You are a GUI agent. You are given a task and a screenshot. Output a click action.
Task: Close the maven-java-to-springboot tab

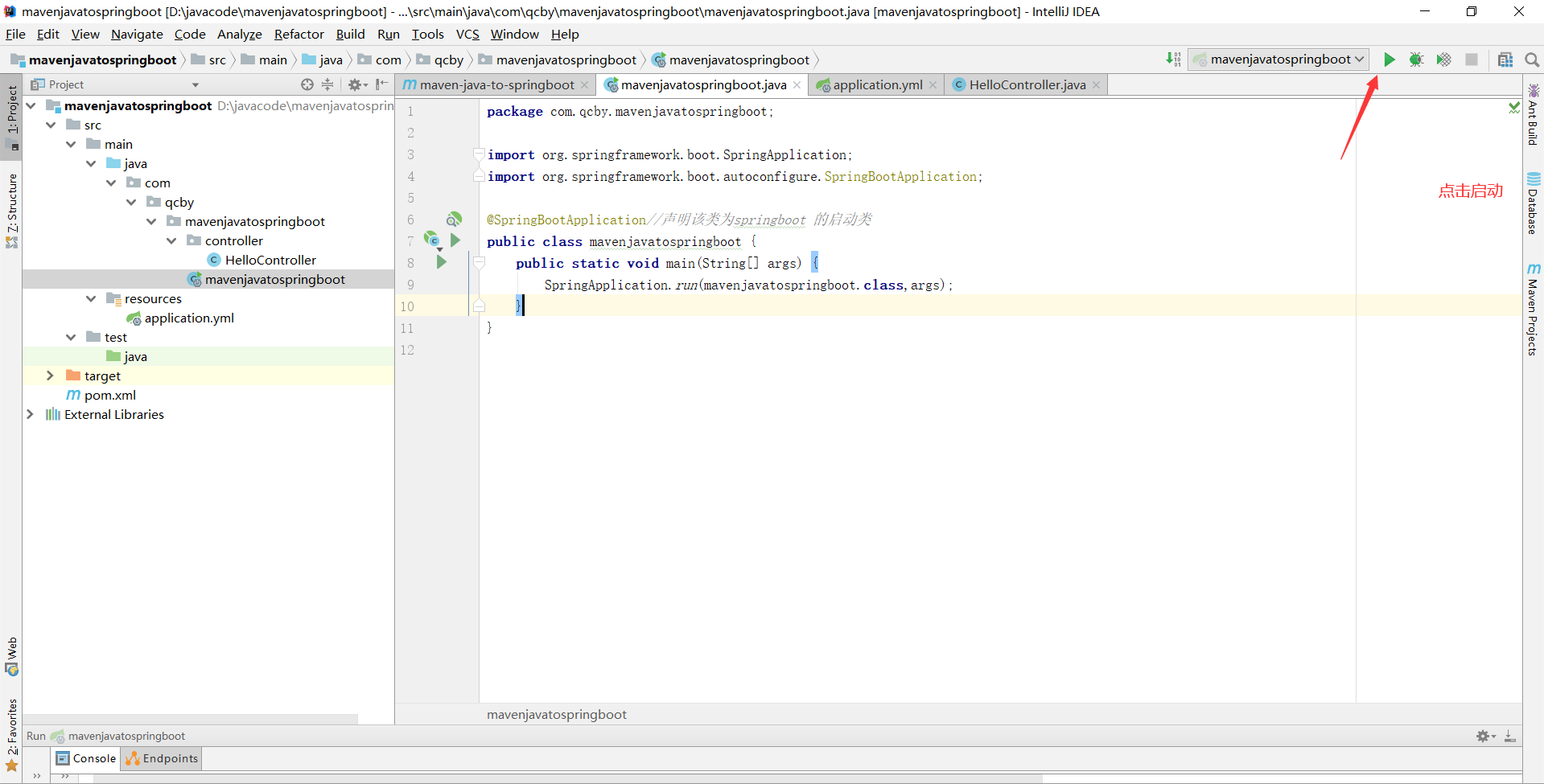point(585,85)
